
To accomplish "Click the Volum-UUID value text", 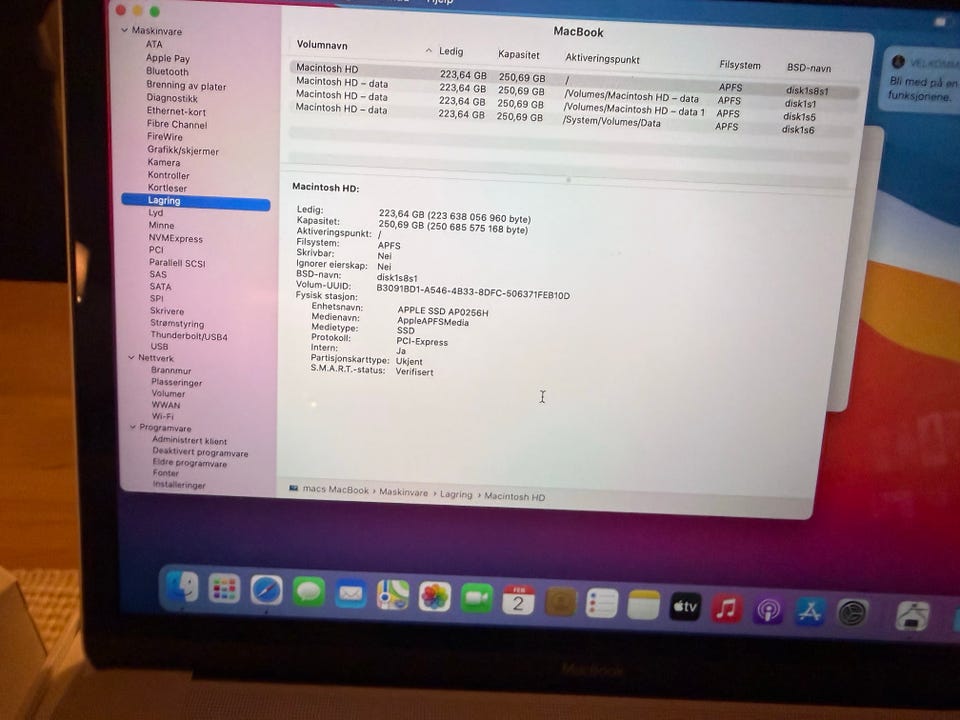I will pos(473,291).
